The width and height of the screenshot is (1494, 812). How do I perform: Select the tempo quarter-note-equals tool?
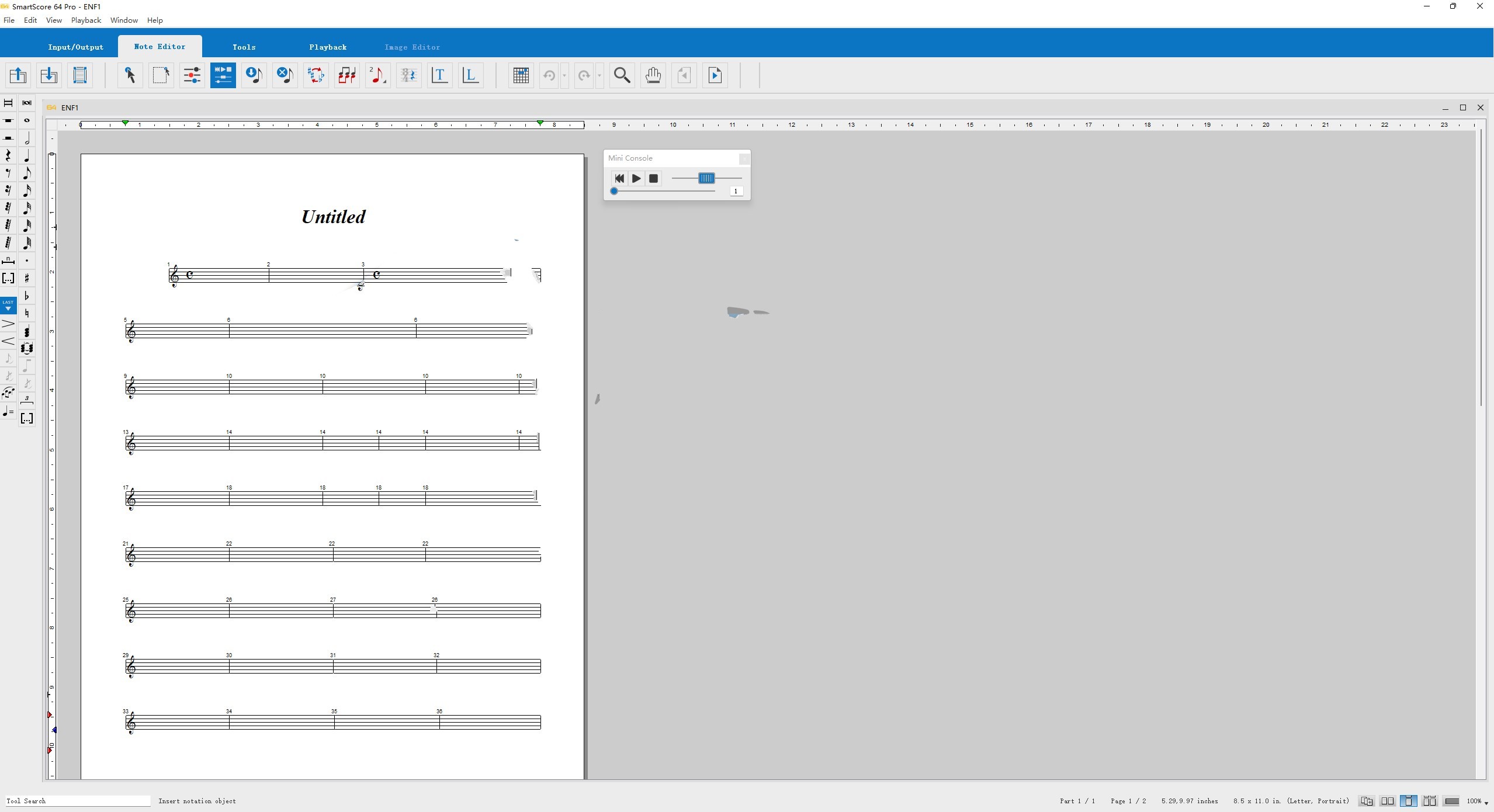[8, 412]
